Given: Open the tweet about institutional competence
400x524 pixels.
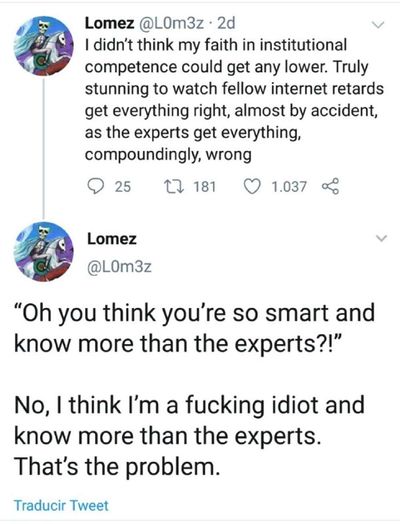Looking at the screenshot, I should click(234, 100).
